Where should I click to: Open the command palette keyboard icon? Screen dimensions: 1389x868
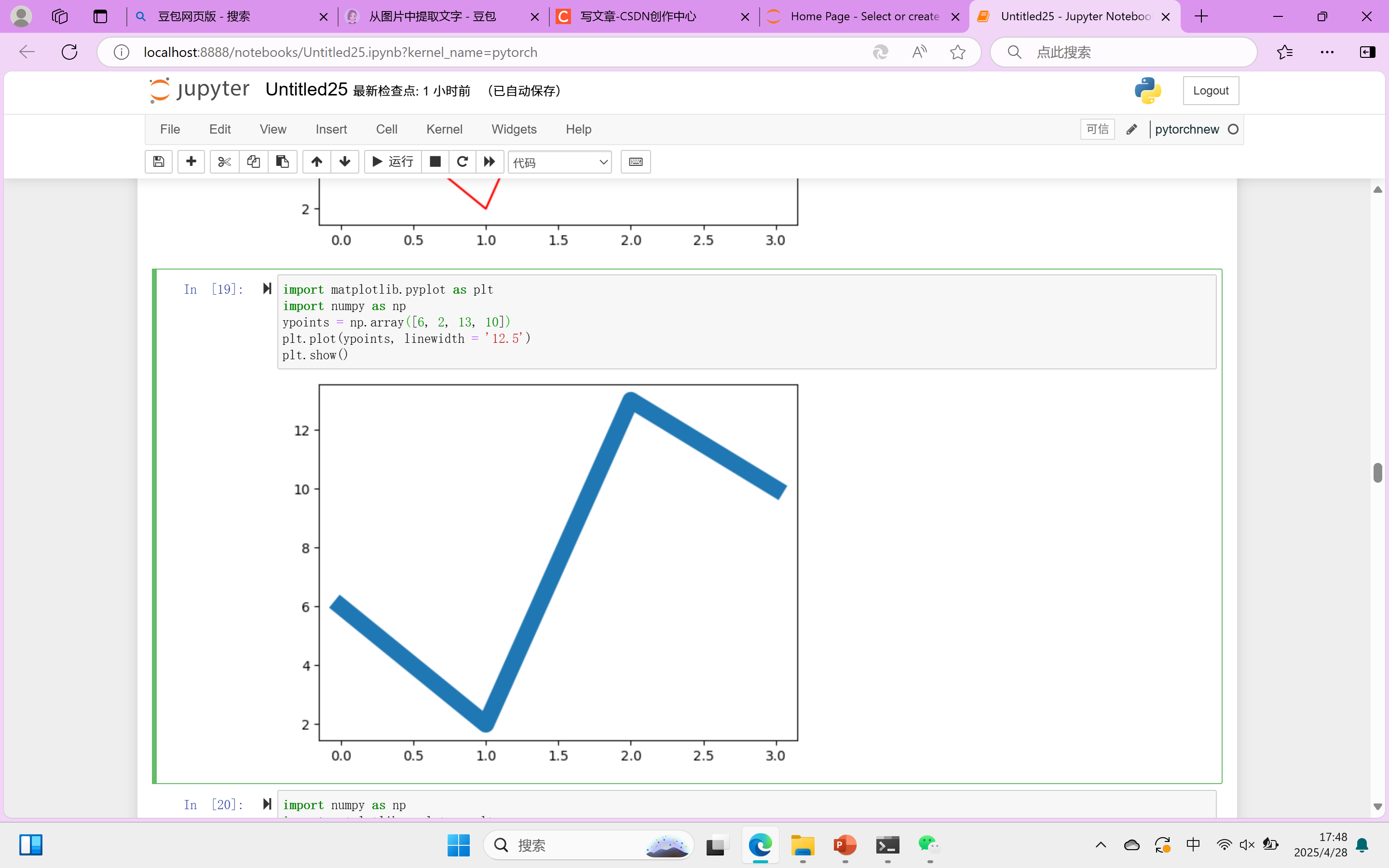coord(635,162)
